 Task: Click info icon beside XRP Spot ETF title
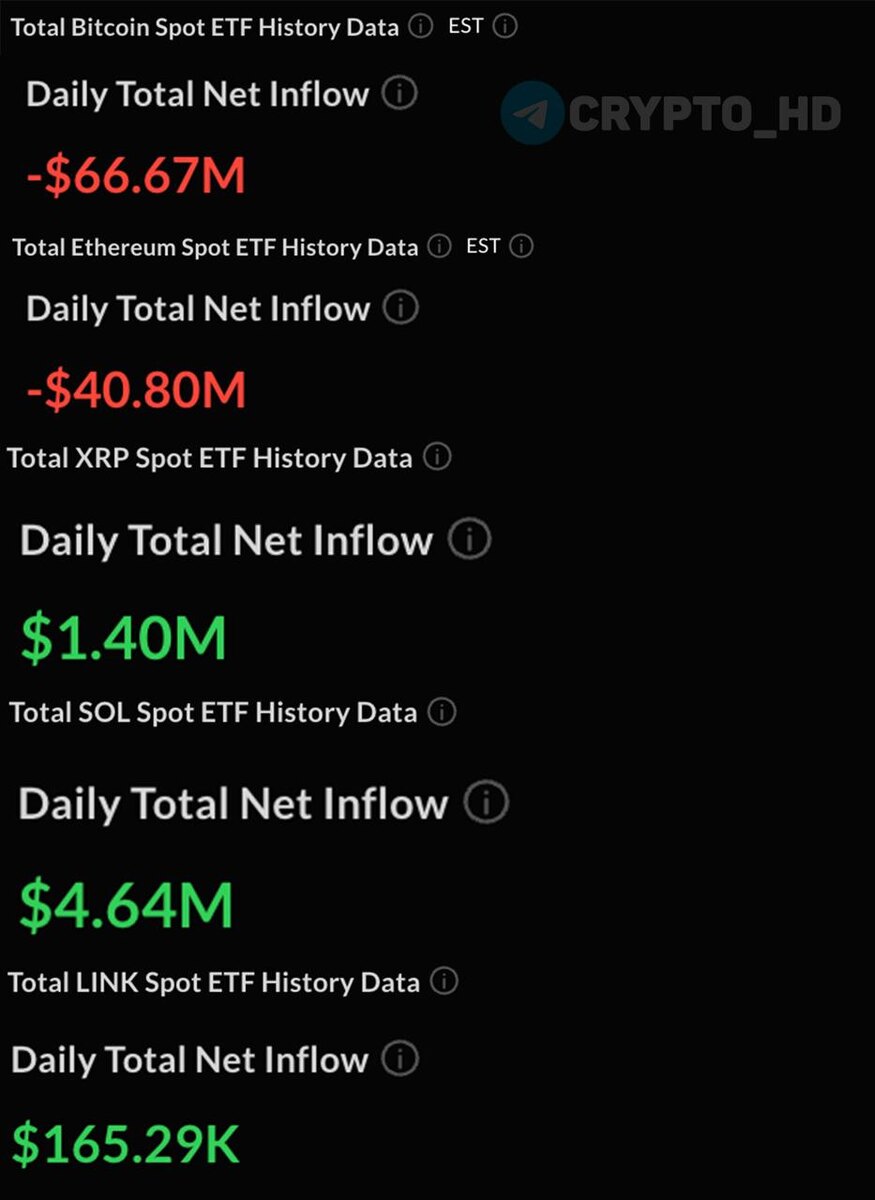(x=437, y=457)
